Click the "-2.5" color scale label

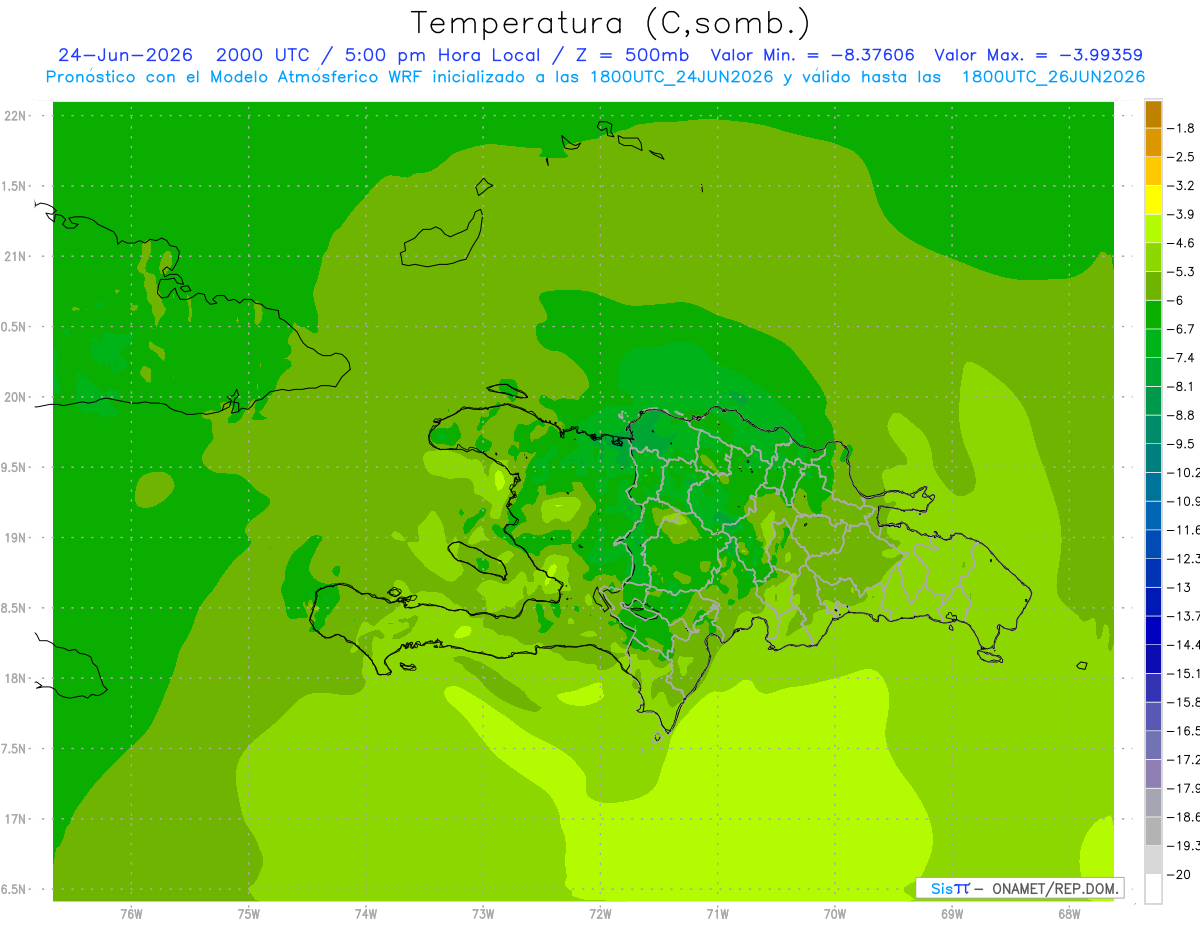pyautogui.click(x=1181, y=157)
